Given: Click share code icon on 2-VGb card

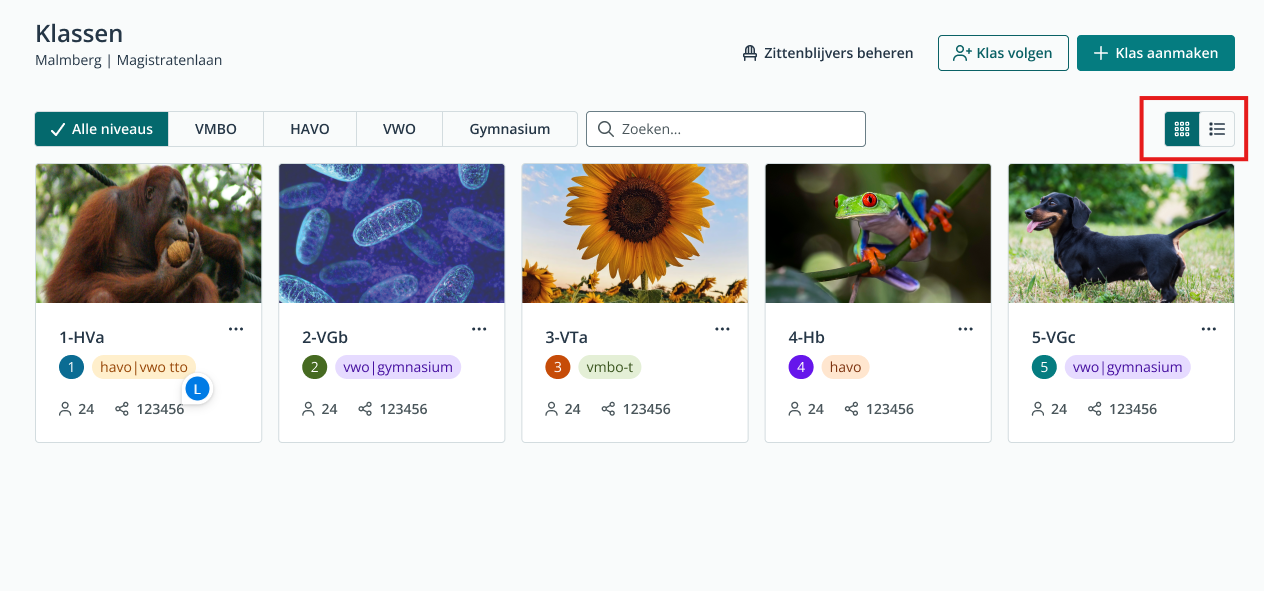Looking at the screenshot, I should point(365,409).
